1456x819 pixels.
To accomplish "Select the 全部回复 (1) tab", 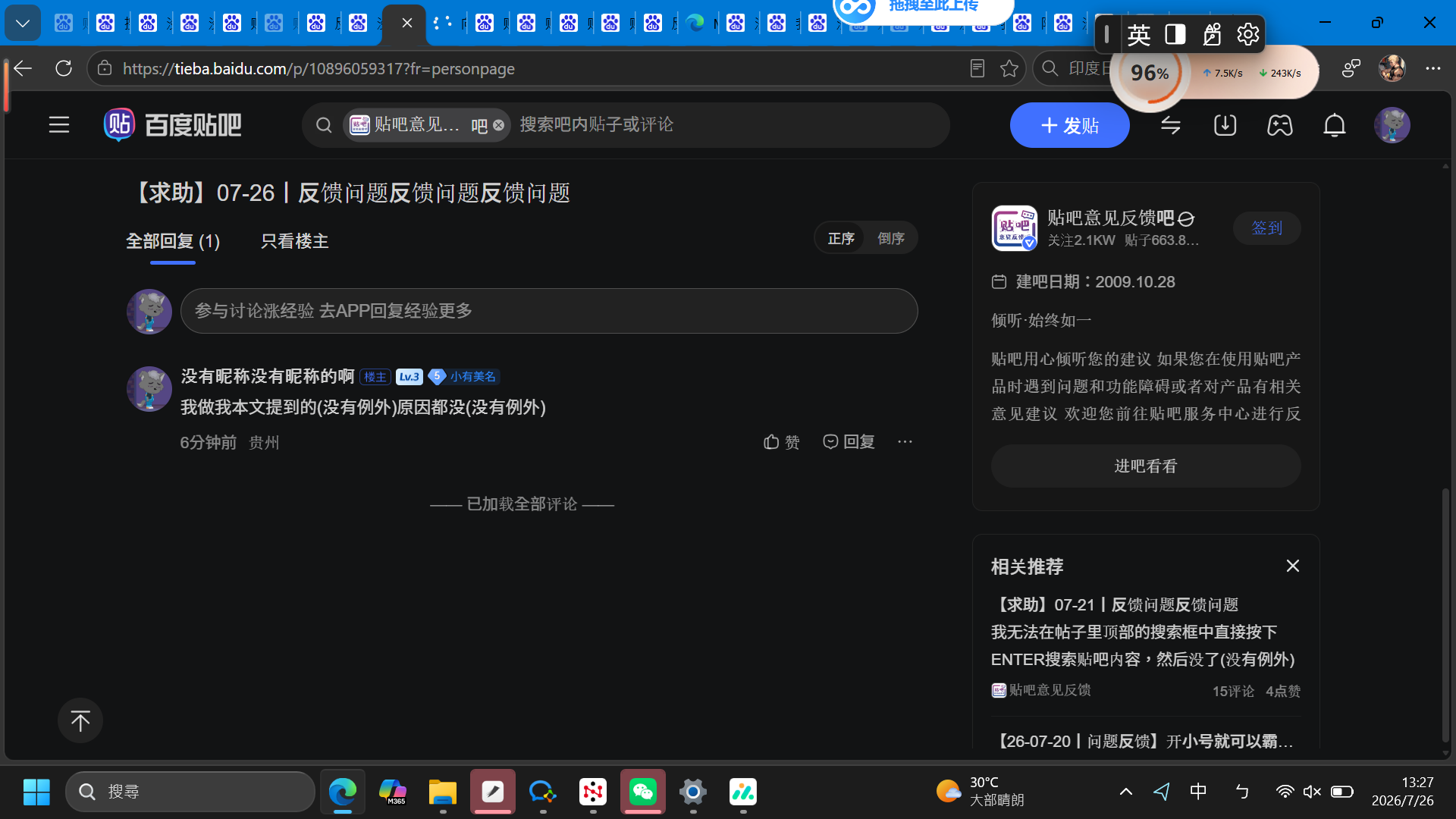I will [173, 241].
